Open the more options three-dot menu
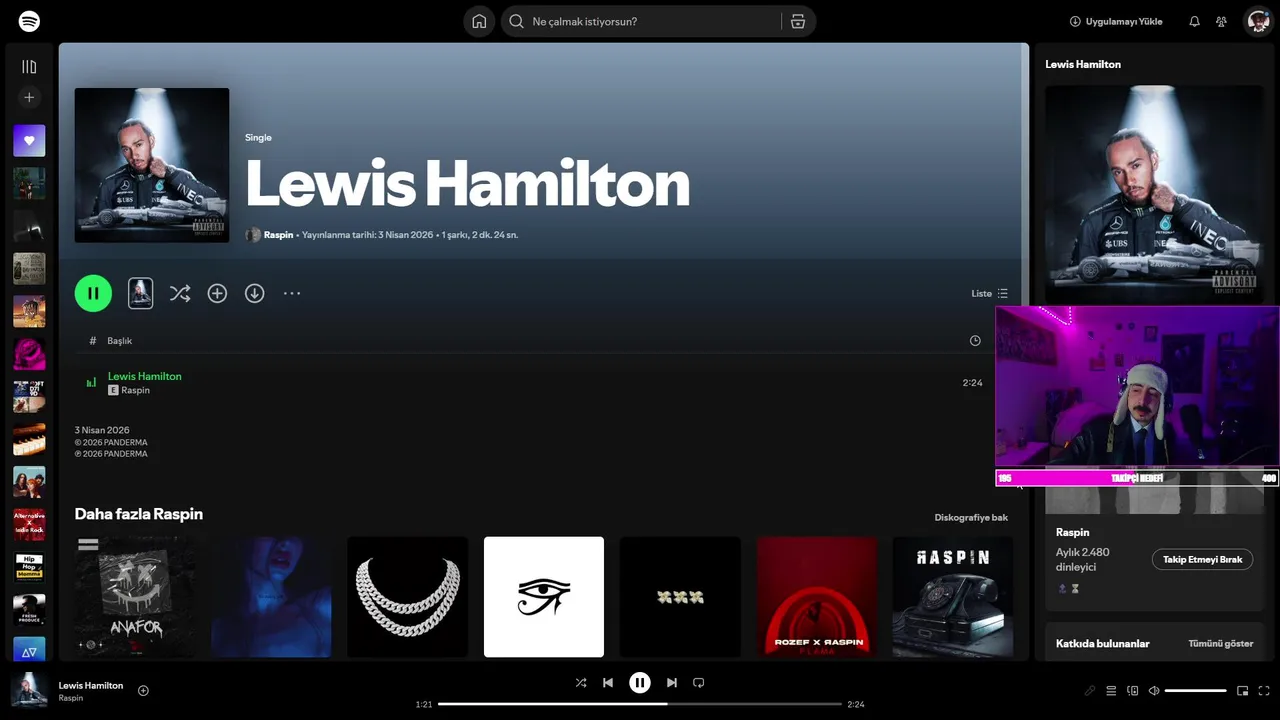The width and height of the screenshot is (1280, 720). [292, 293]
